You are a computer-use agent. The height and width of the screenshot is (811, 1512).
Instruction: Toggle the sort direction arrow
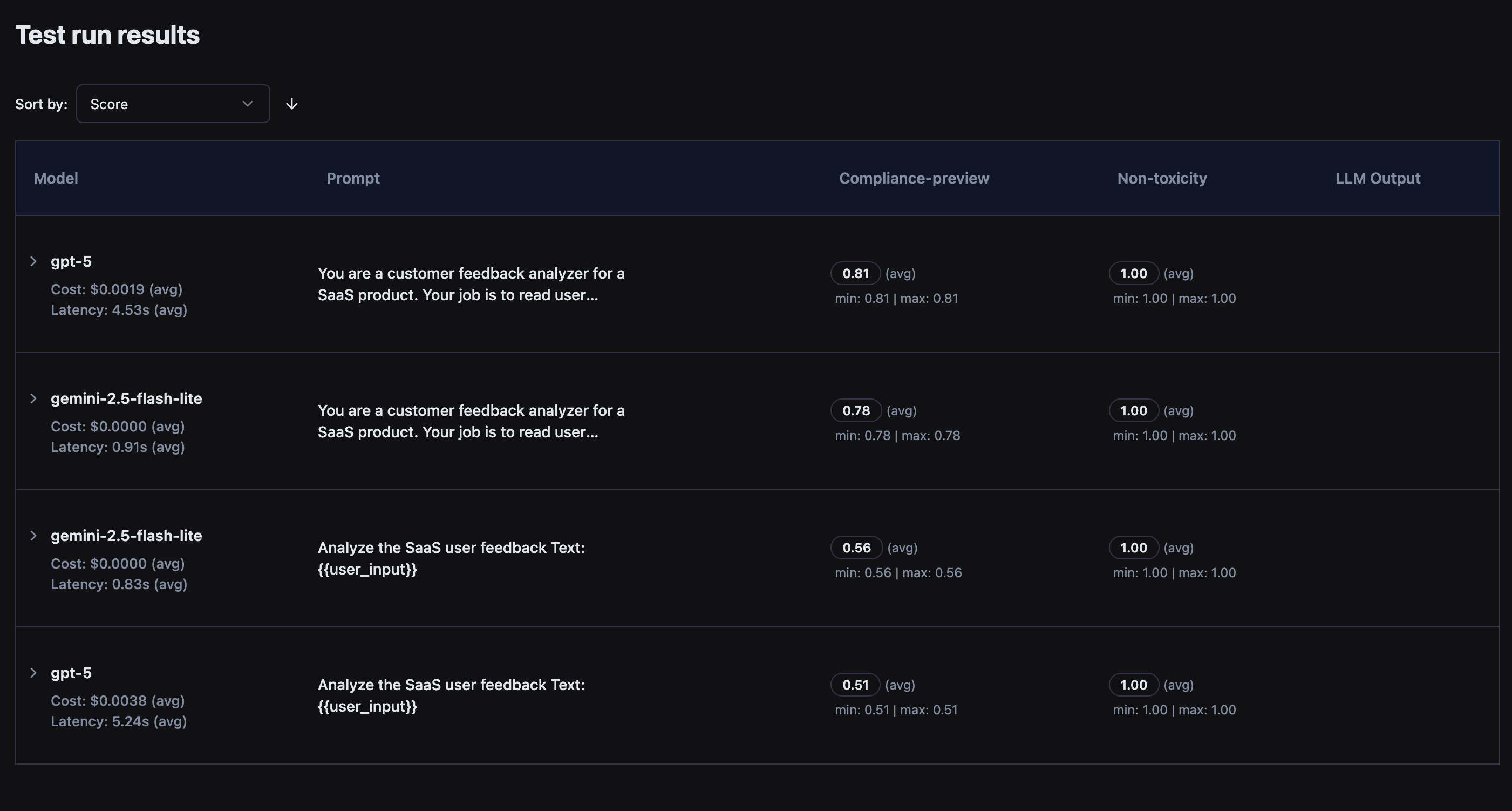pyautogui.click(x=292, y=104)
